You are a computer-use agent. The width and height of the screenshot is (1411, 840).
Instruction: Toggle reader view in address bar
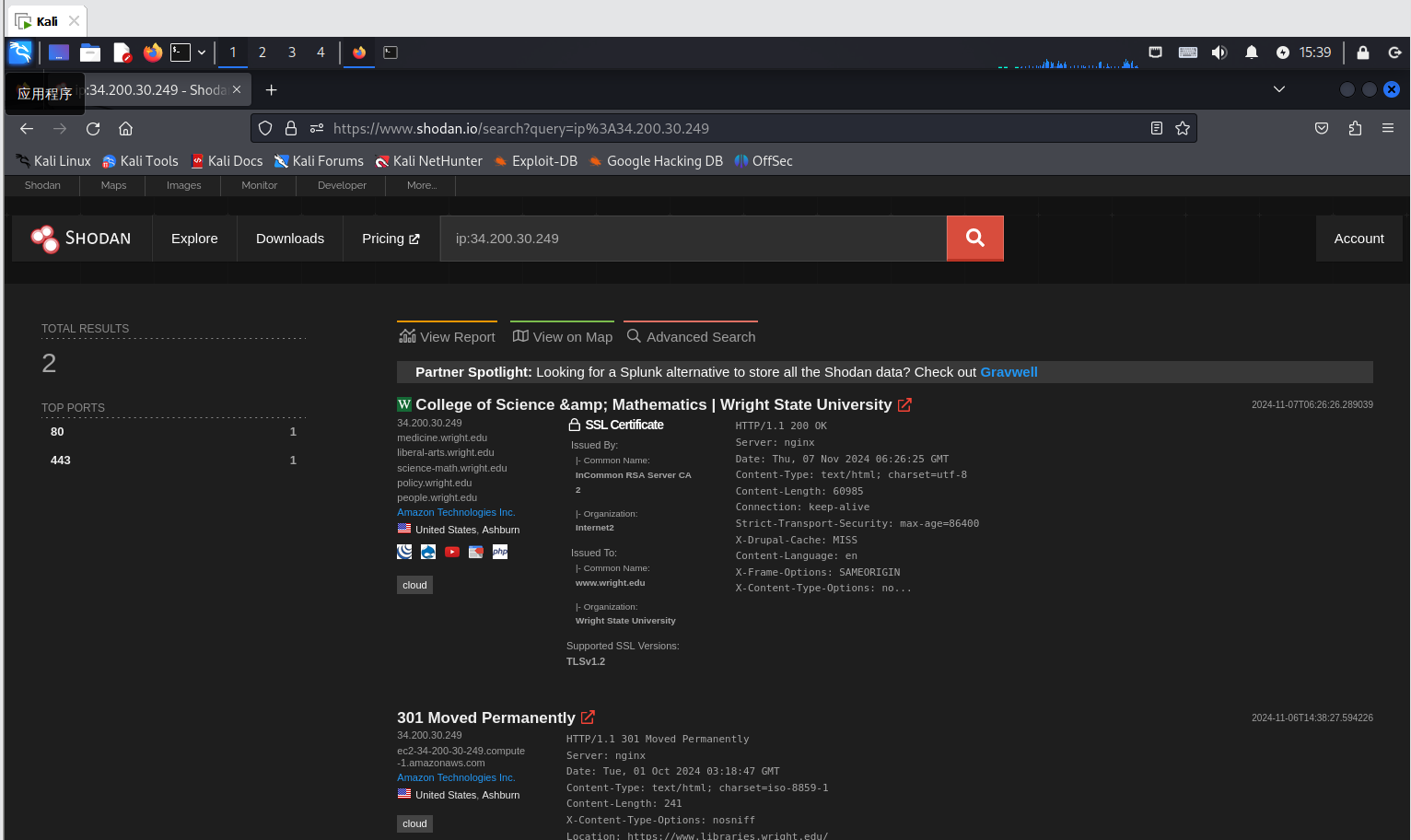click(x=1157, y=129)
